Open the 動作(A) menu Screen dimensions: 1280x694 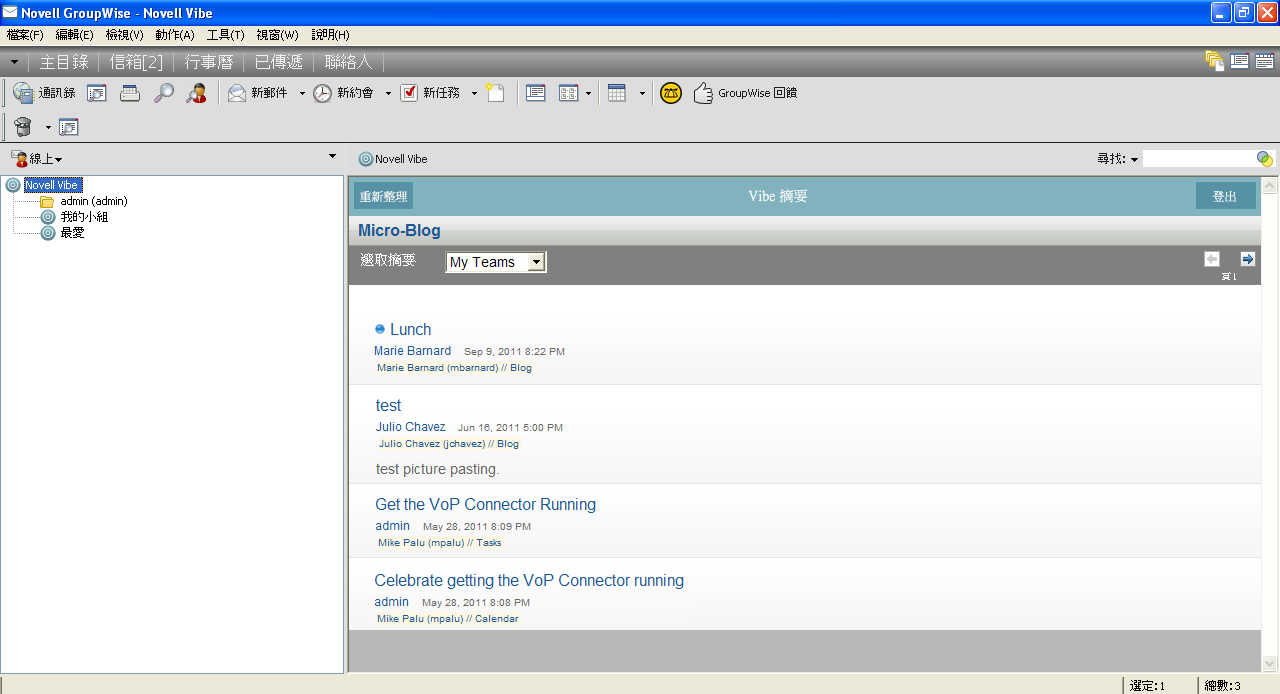tap(175, 35)
